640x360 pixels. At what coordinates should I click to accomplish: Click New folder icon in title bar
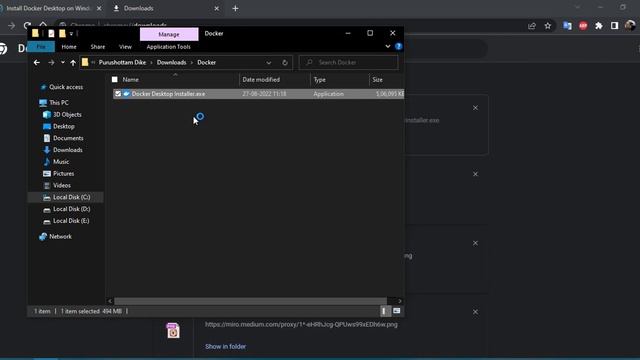point(62,33)
